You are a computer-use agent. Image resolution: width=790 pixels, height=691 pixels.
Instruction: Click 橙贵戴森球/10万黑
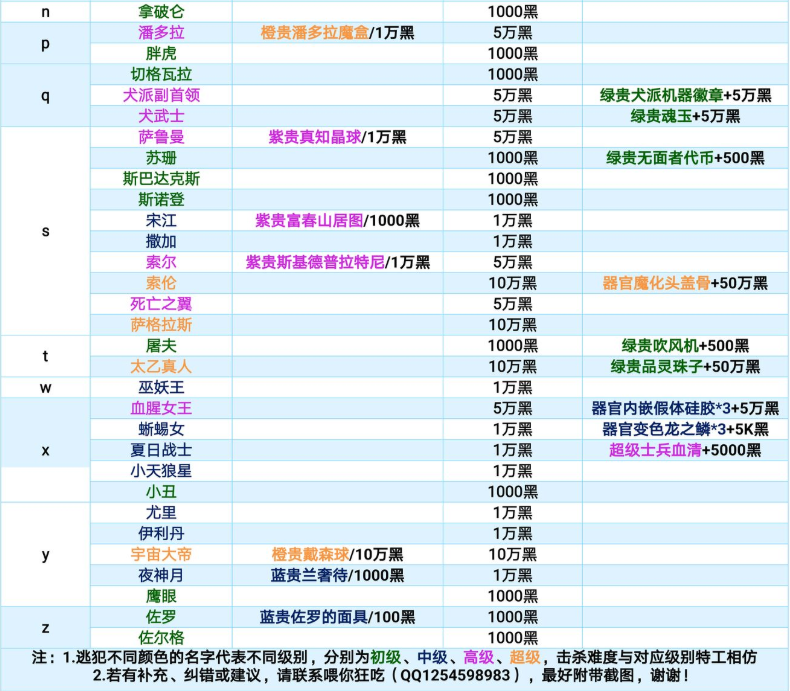[337, 555]
